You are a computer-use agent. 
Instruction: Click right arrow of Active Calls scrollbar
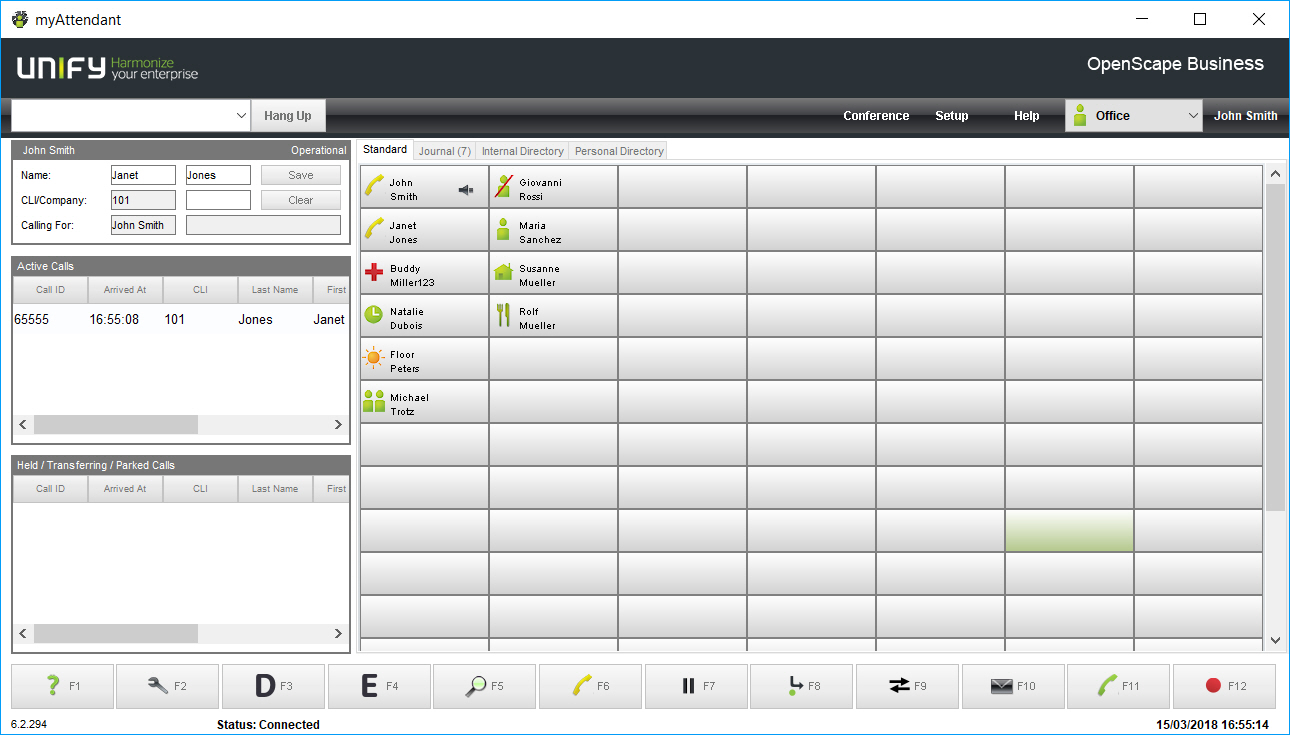click(x=338, y=425)
